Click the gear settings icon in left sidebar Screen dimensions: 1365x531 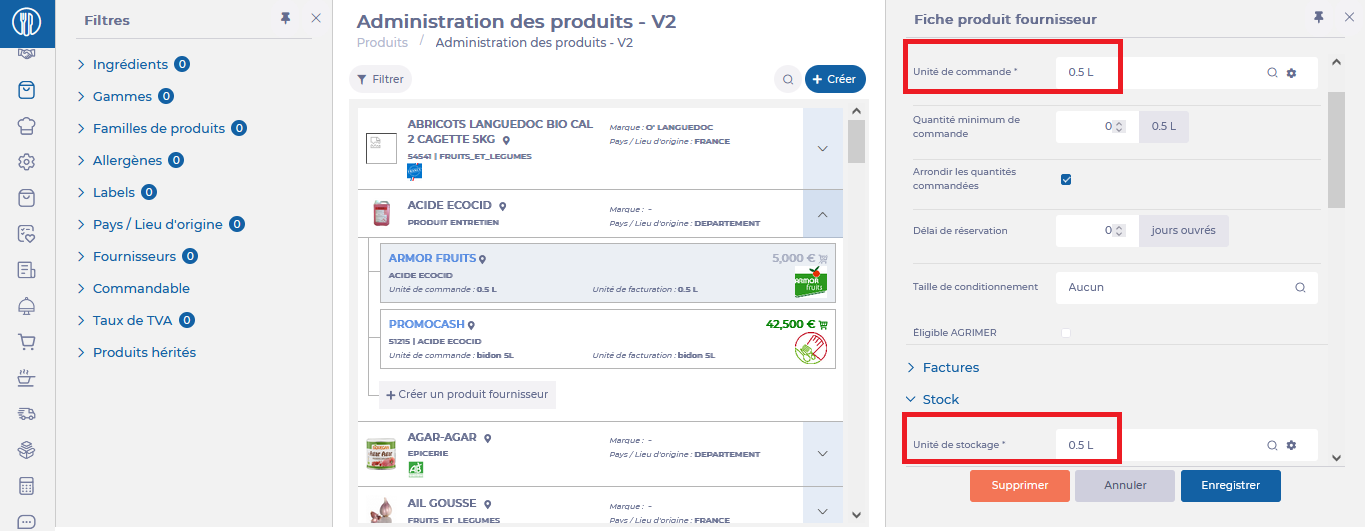click(x=27, y=162)
